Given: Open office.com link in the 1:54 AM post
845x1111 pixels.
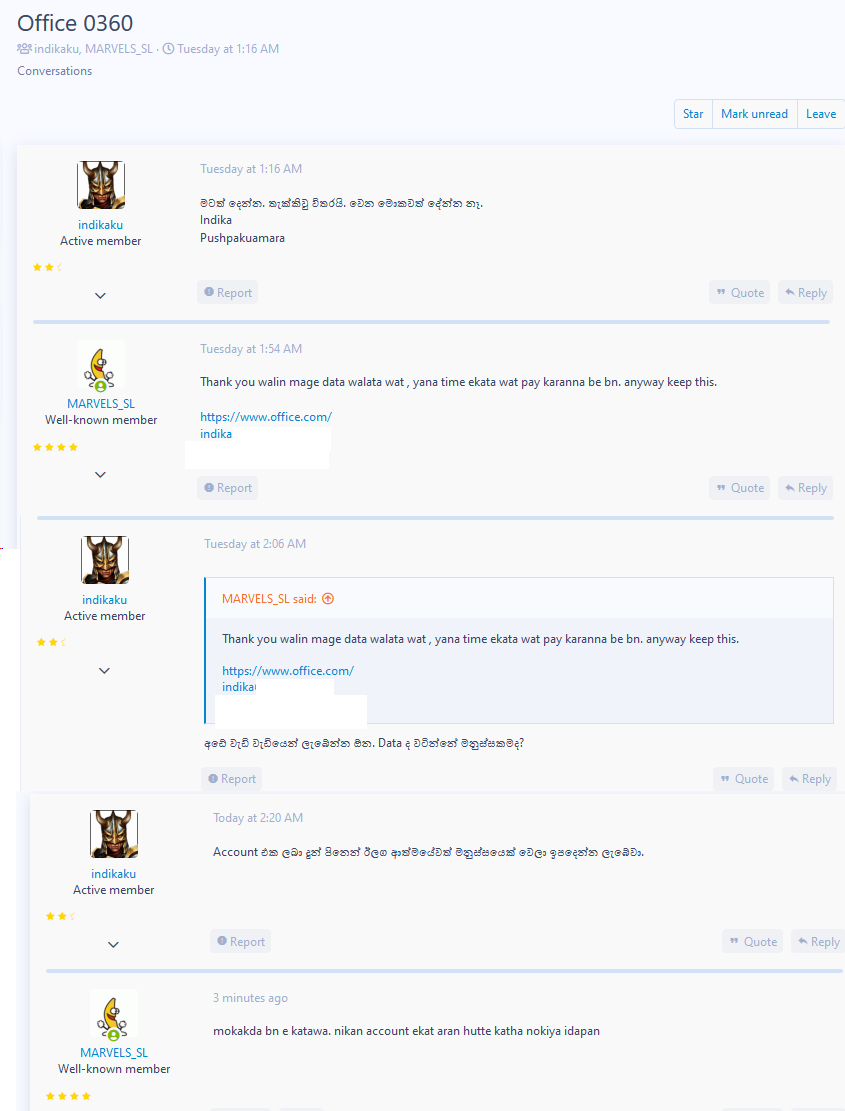Looking at the screenshot, I should (x=266, y=417).
